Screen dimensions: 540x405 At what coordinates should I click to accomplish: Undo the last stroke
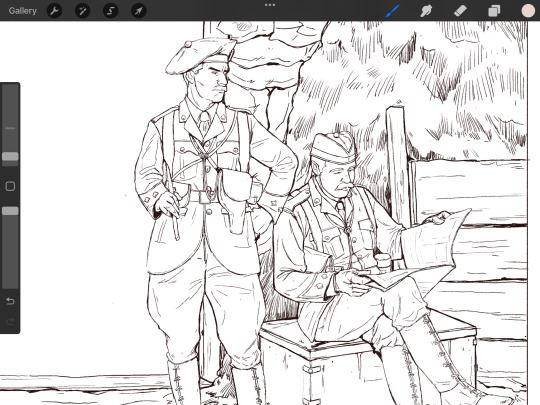(10, 301)
